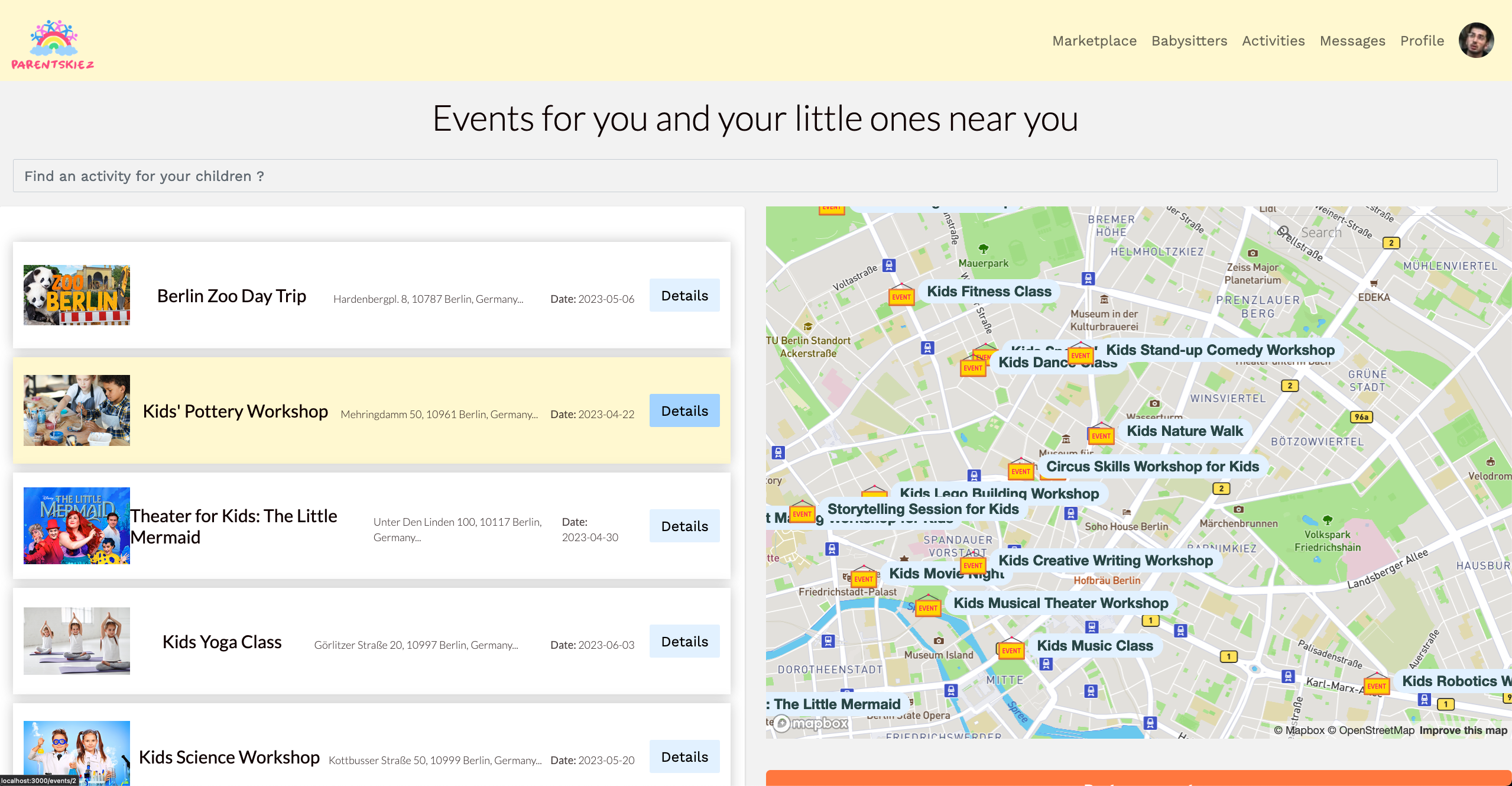Image resolution: width=1512 pixels, height=786 pixels.
Task: Click the pottery workshop thumbnail
Action: pyautogui.click(x=77, y=410)
